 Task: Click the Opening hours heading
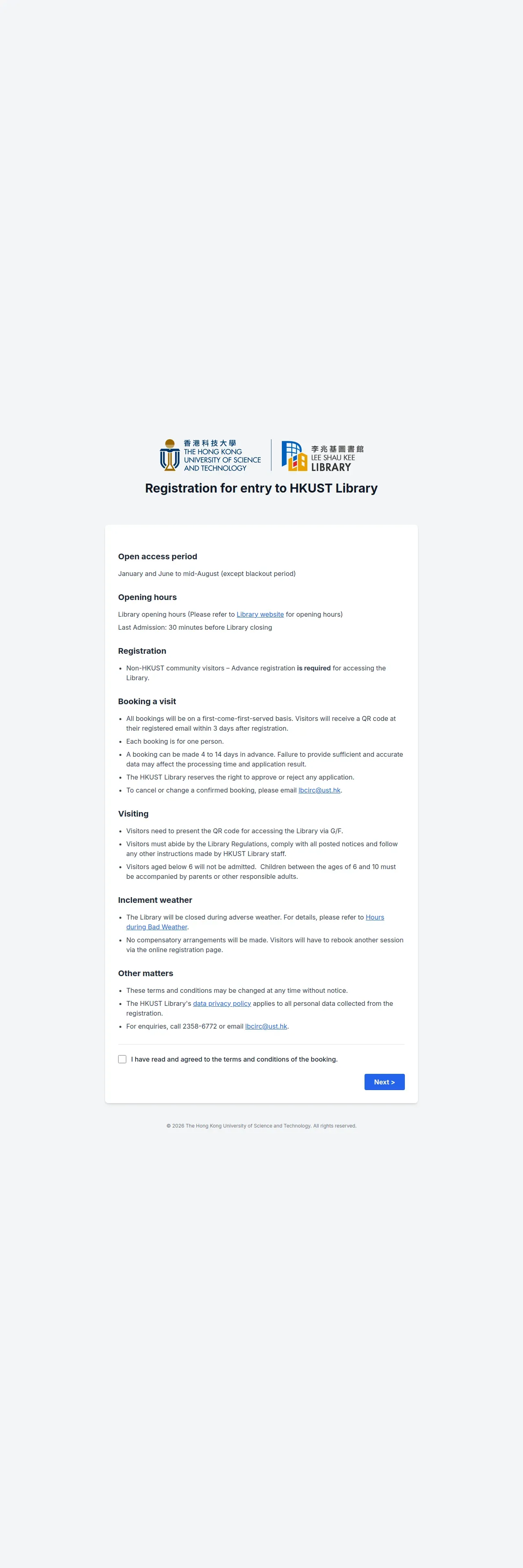(x=147, y=597)
